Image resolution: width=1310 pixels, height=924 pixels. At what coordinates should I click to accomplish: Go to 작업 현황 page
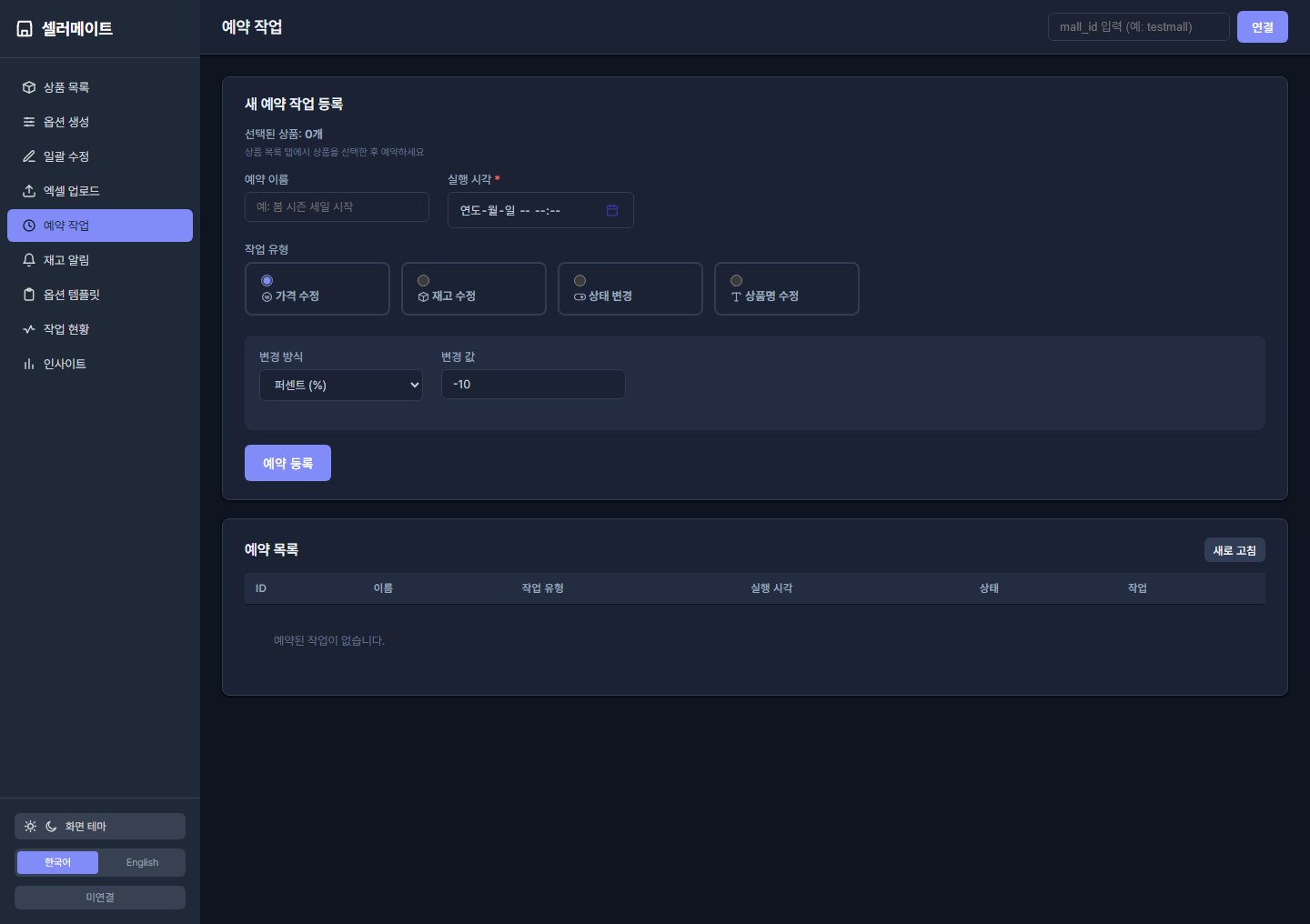(100, 329)
